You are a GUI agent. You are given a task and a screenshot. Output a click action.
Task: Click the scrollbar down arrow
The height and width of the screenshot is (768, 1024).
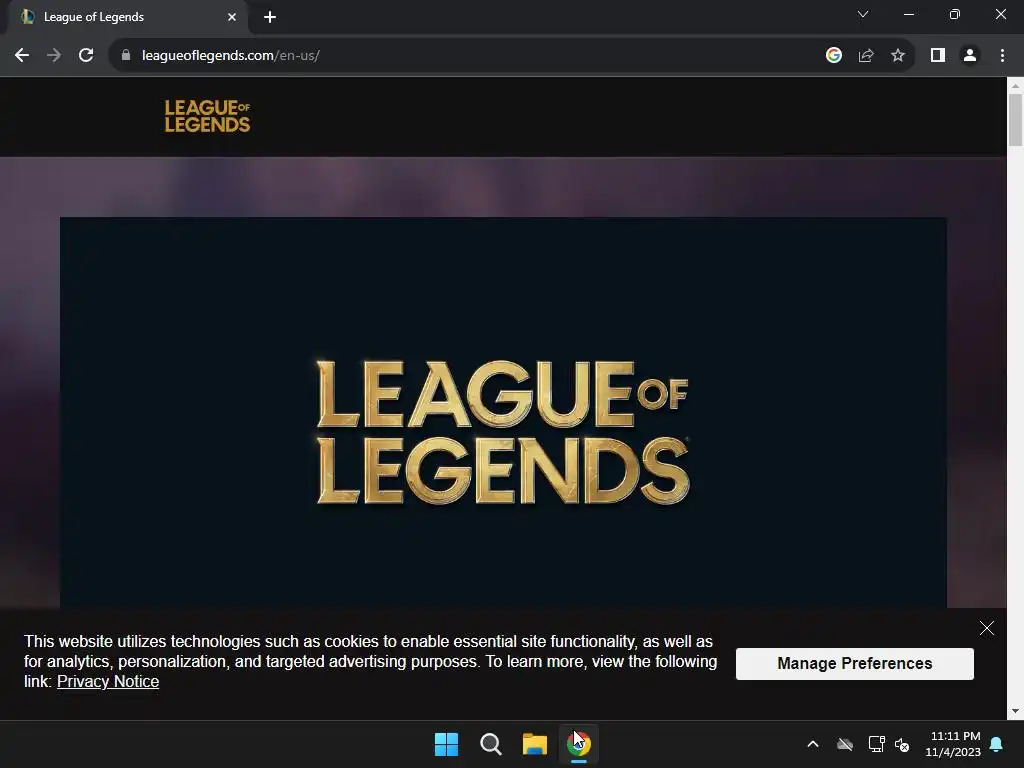pyautogui.click(x=1015, y=711)
